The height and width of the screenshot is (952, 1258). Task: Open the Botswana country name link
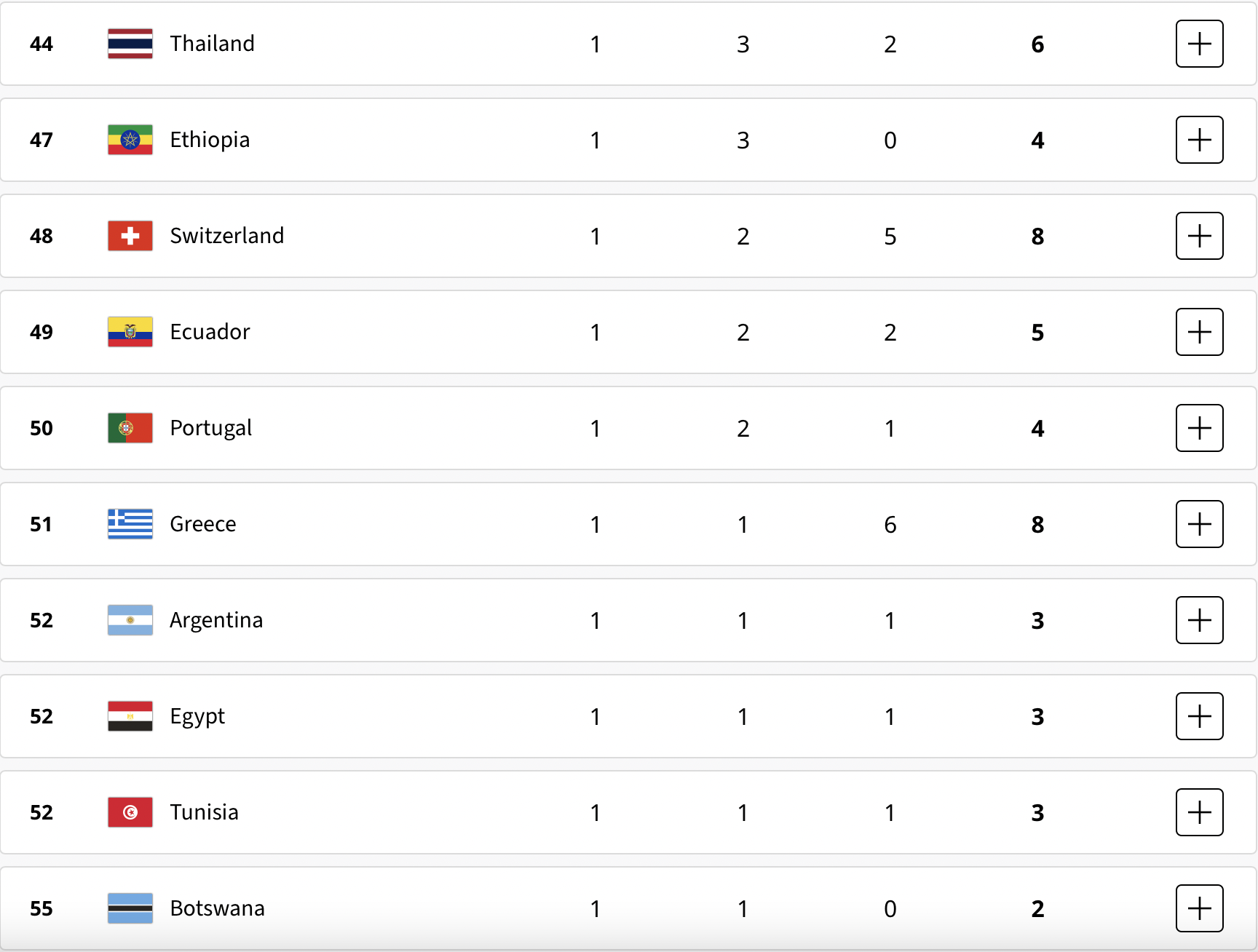217,908
